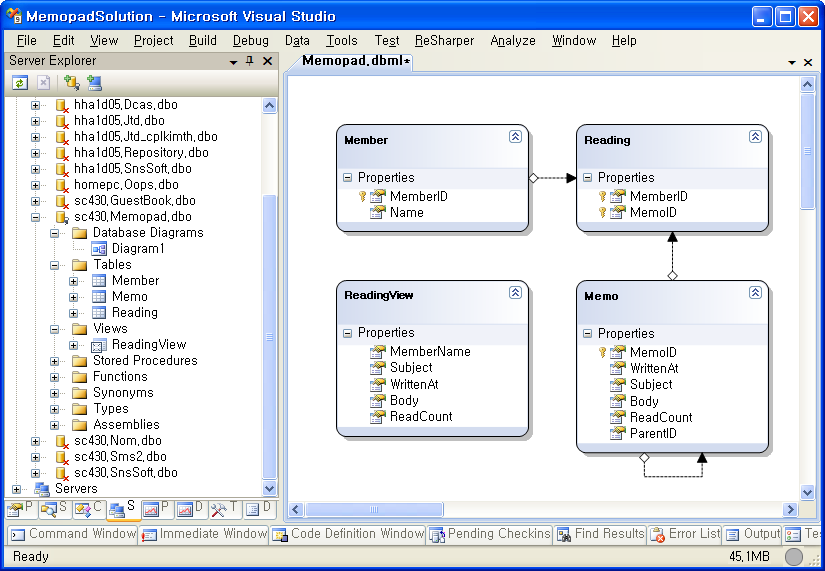
Task: Open the Code Definition Window
Action: pyautogui.click(x=348, y=534)
